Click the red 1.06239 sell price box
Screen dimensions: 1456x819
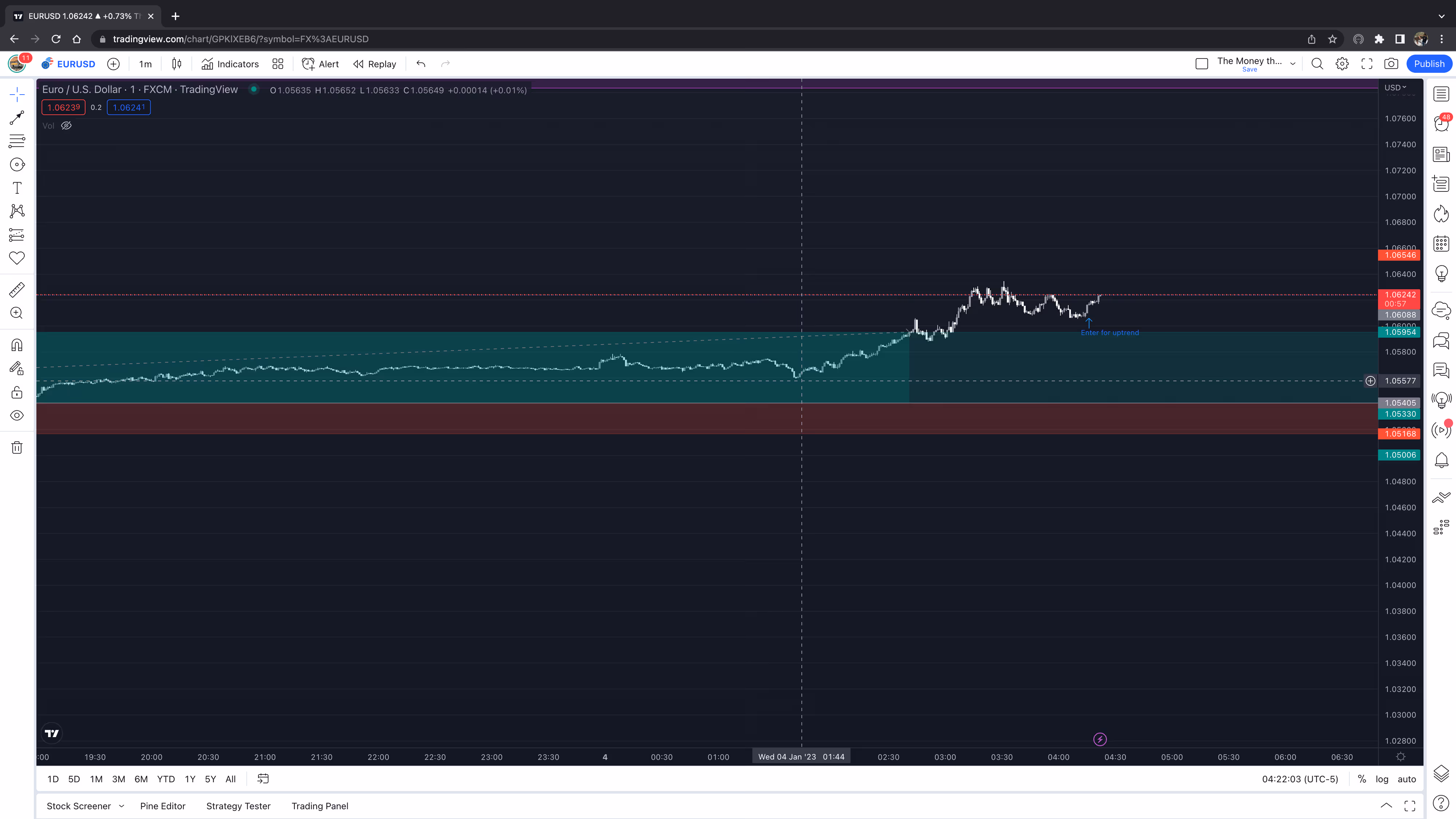(x=63, y=107)
